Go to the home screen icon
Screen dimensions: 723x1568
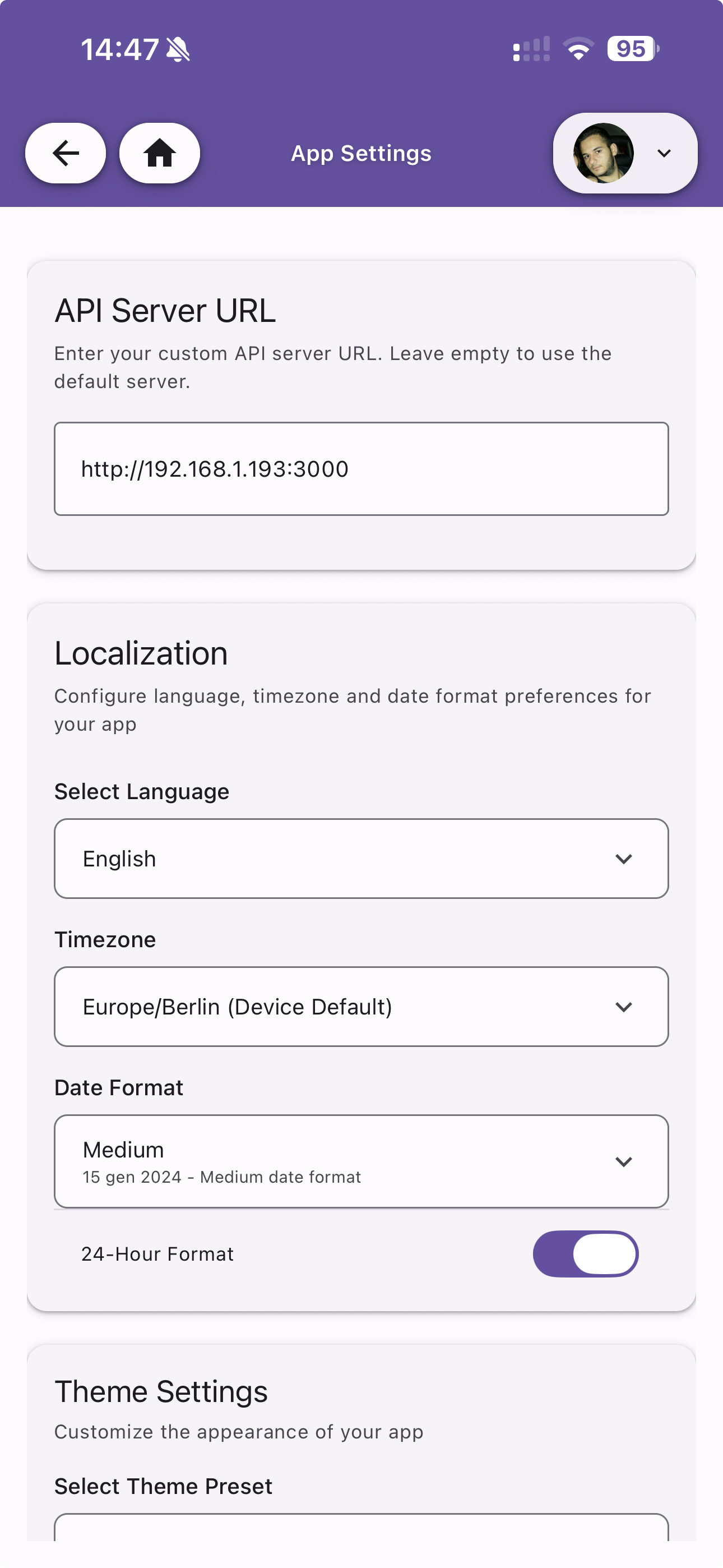point(159,153)
